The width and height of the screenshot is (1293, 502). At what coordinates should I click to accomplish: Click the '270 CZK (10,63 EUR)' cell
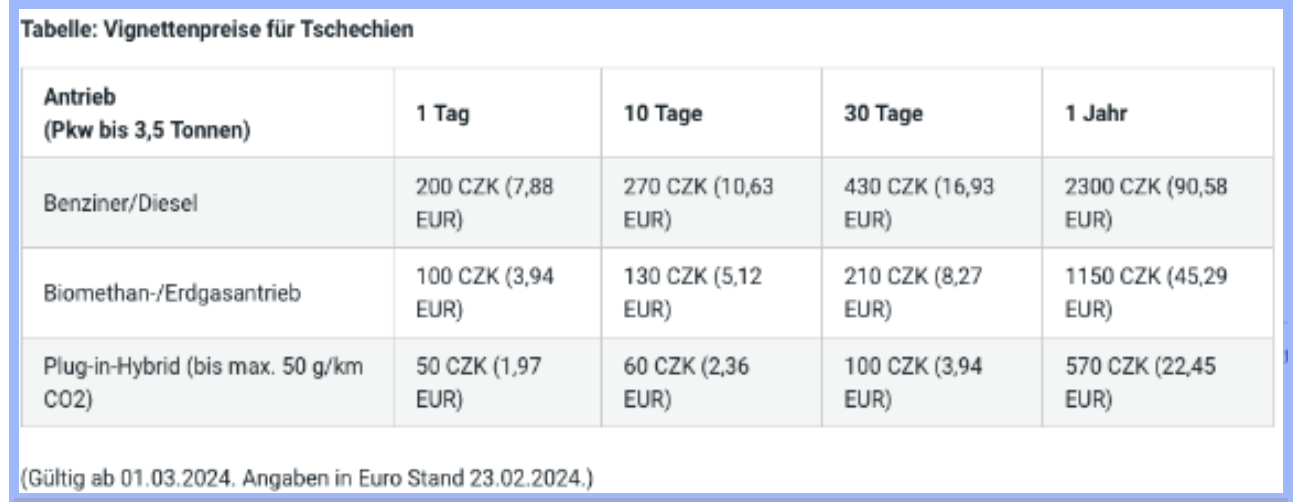tap(712, 203)
